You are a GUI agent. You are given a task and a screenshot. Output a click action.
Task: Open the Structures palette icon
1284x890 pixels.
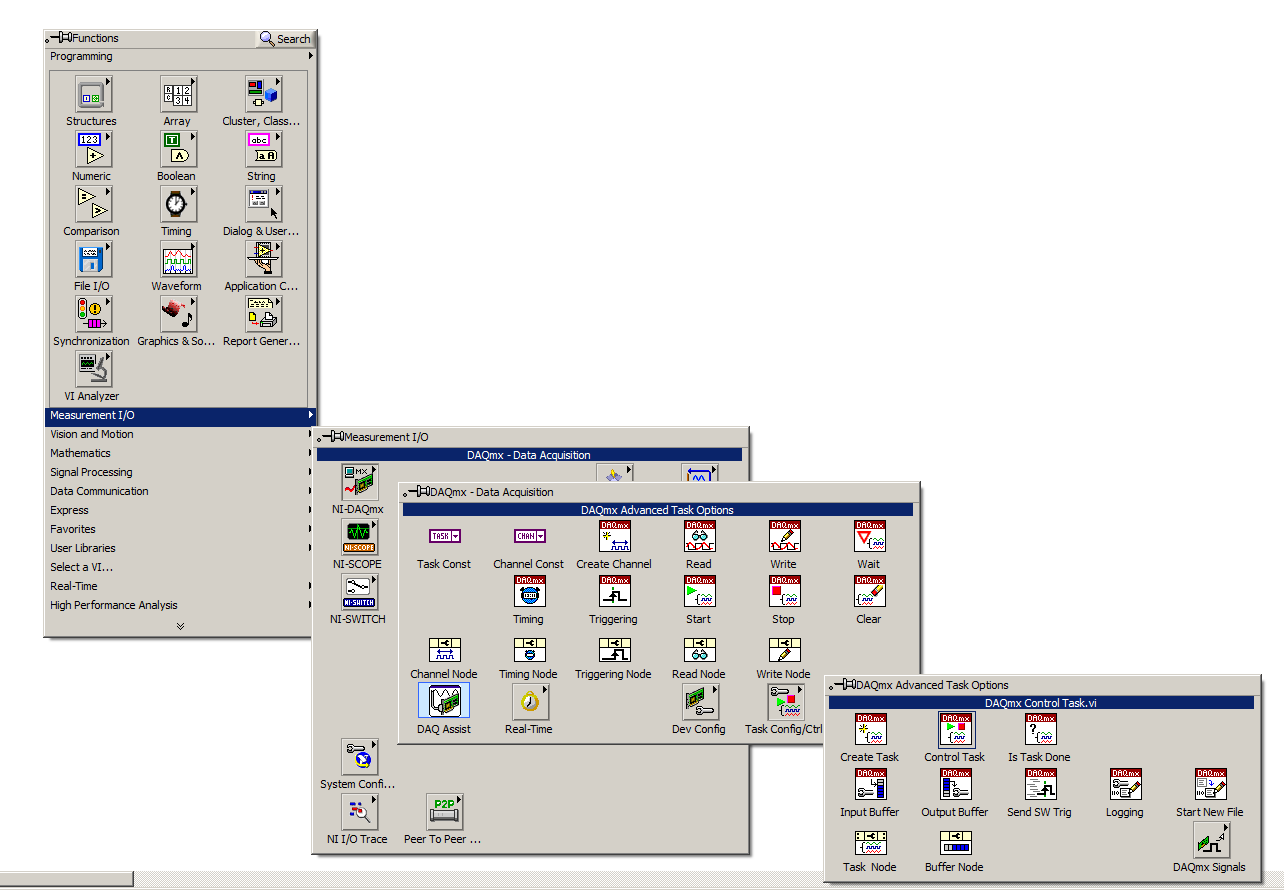[x=93, y=94]
